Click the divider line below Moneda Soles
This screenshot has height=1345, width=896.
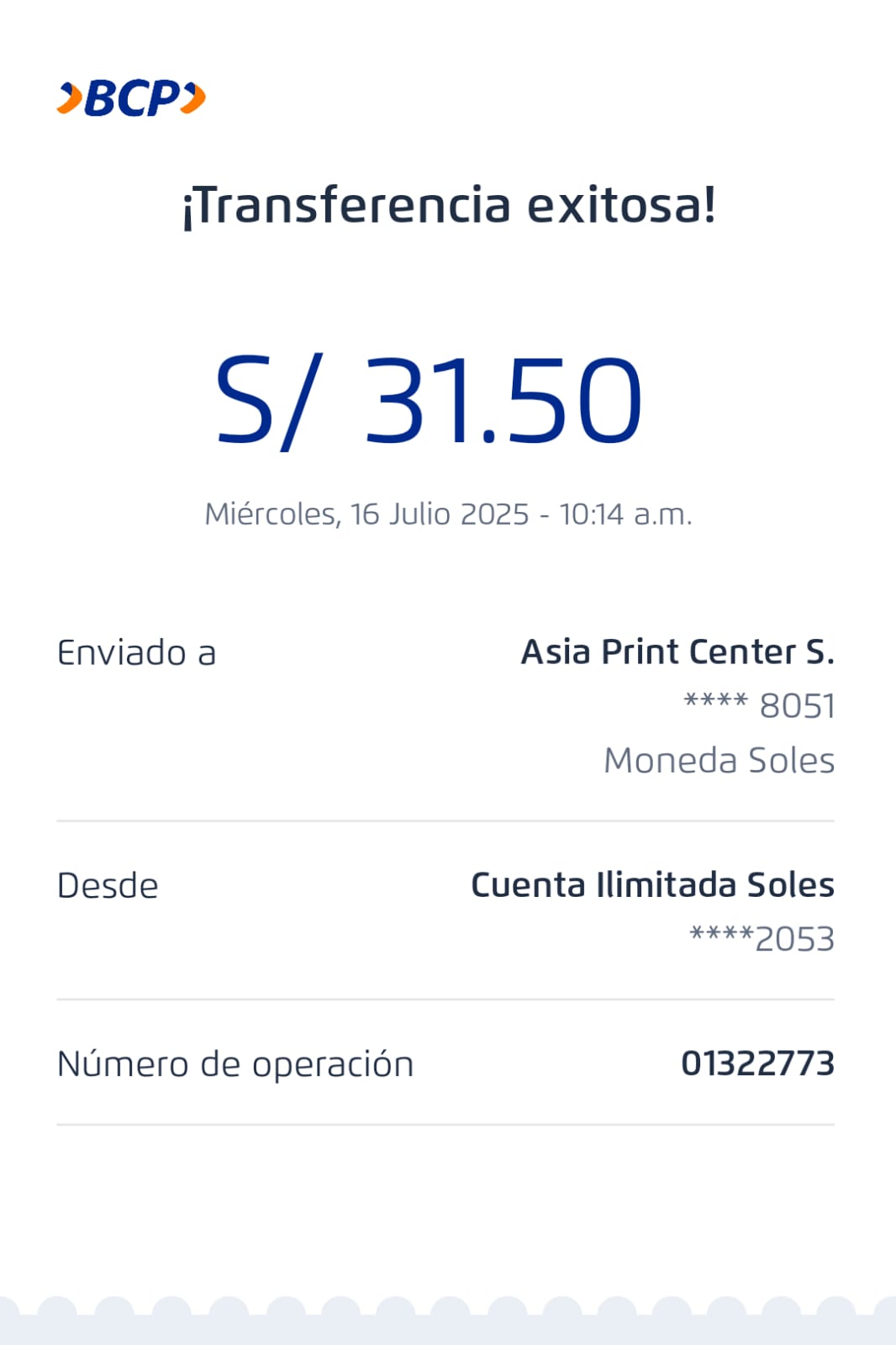pos(445,820)
